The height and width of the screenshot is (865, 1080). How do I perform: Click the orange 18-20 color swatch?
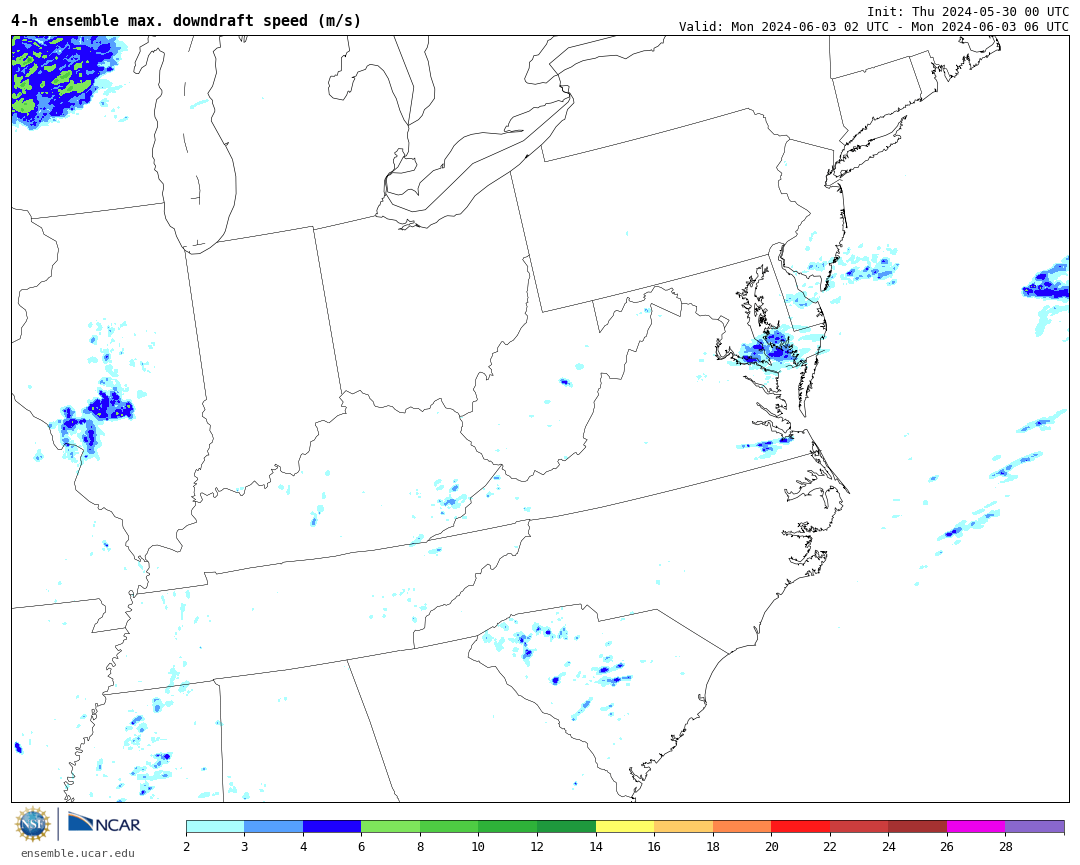[742, 826]
